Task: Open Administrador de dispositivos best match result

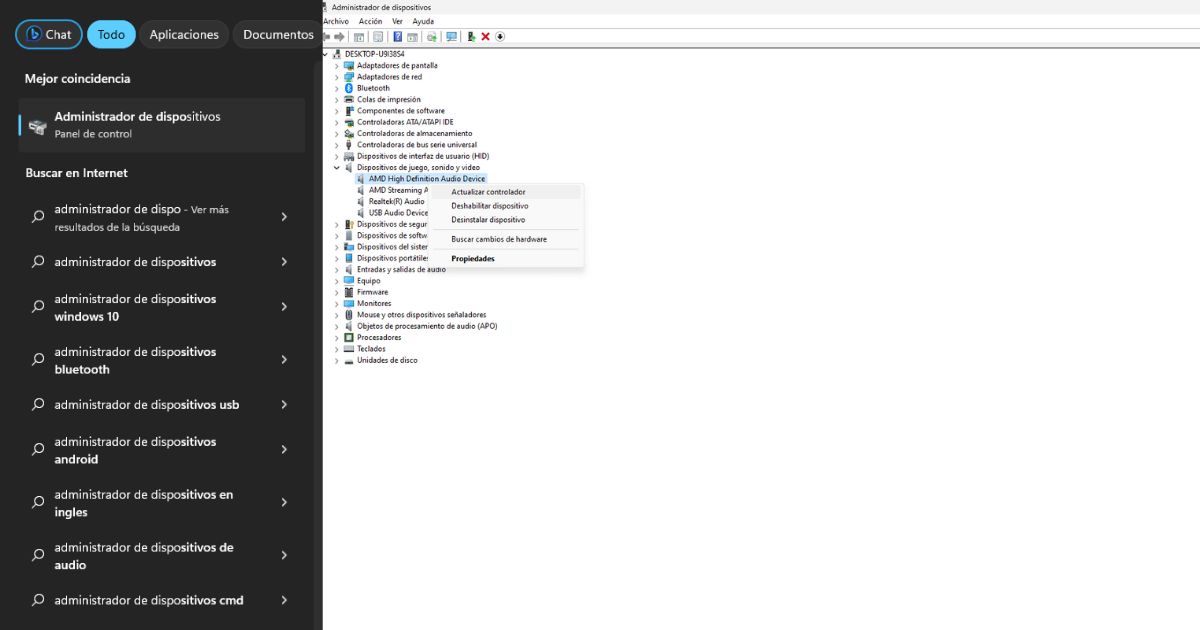Action: tap(162, 125)
